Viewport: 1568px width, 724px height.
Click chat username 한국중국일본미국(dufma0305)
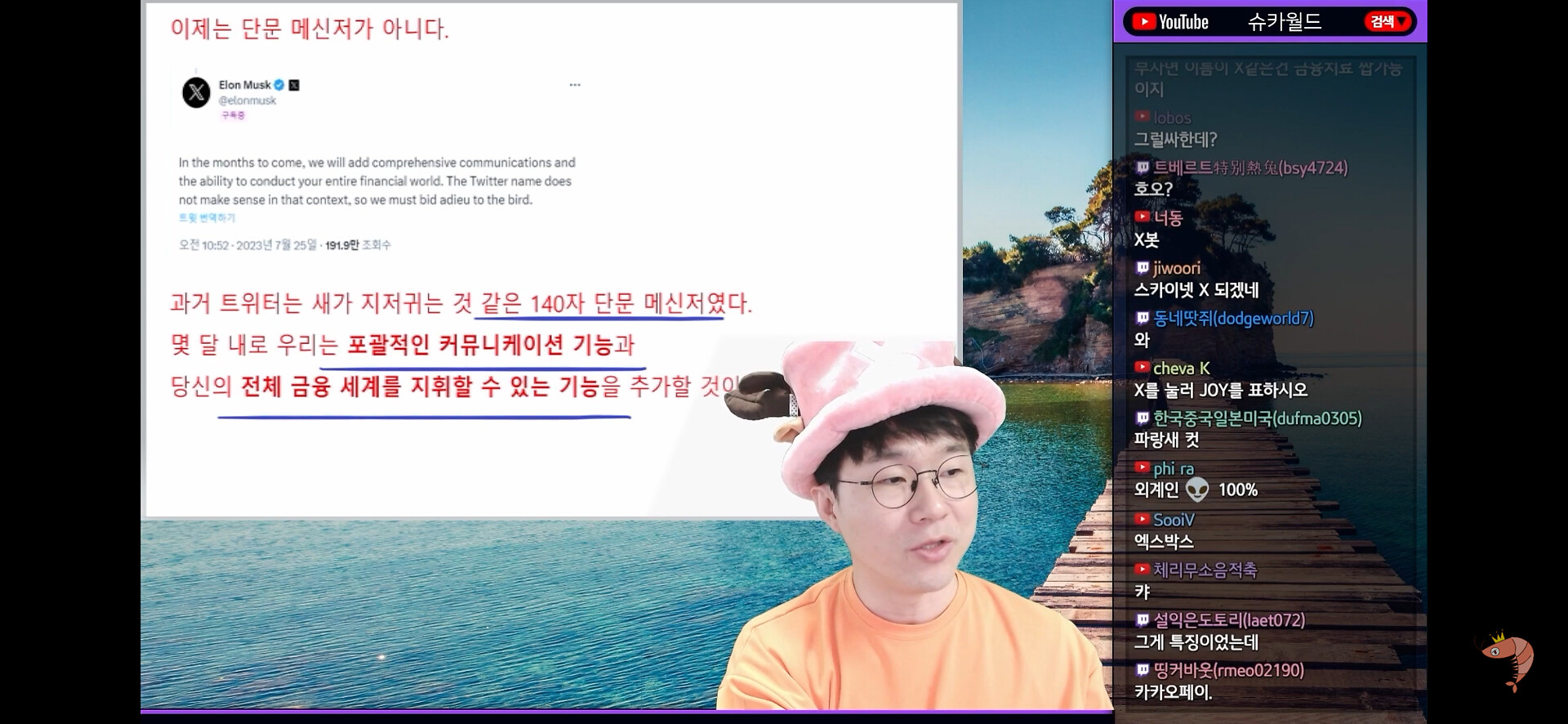pos(1258,418)
